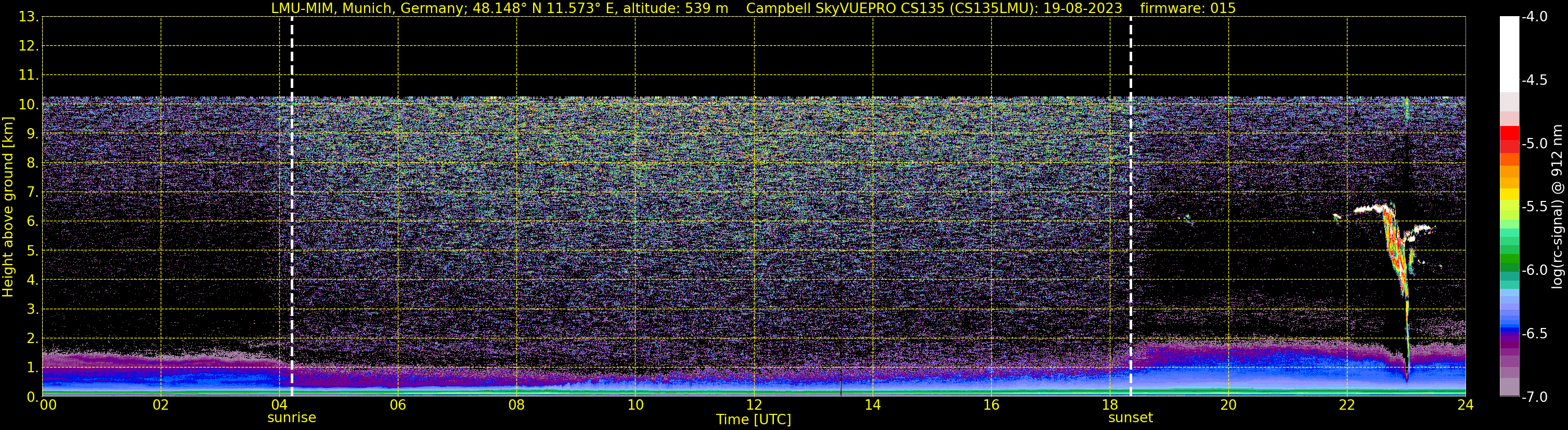1568x430 pixels.
Task: Click the '2.' height axis tick label
Action: 33,338
